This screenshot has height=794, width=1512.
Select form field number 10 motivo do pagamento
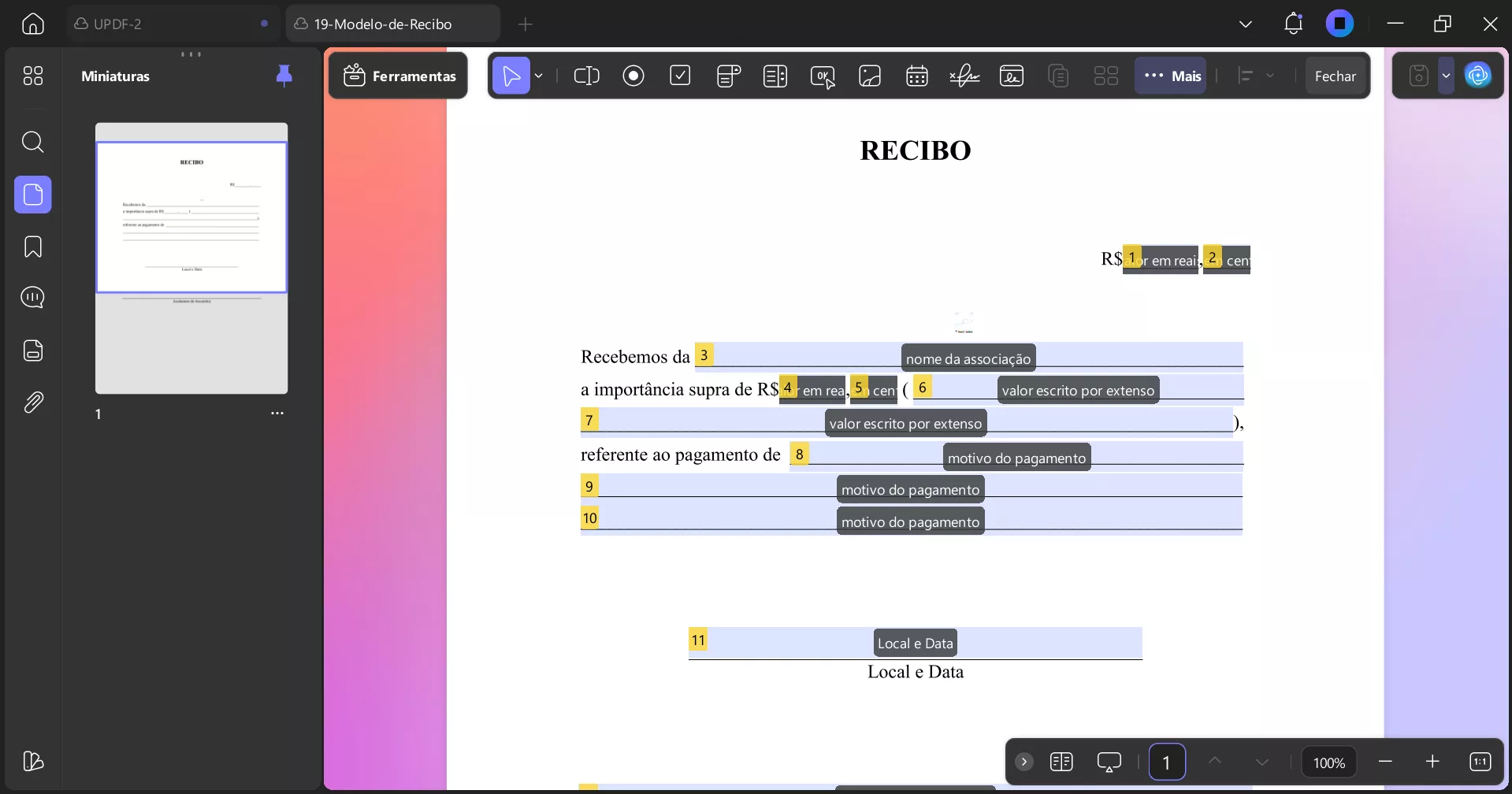[911, 520]
